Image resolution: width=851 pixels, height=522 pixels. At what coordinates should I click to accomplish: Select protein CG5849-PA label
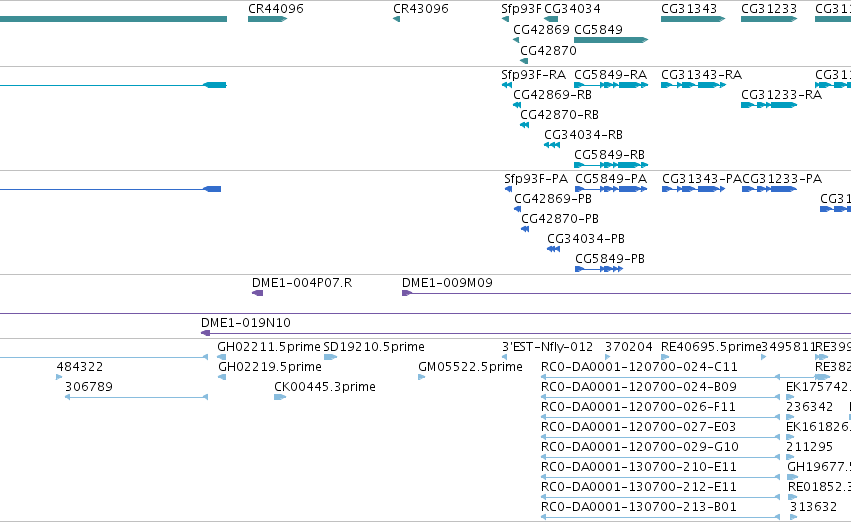click(611, 179)
